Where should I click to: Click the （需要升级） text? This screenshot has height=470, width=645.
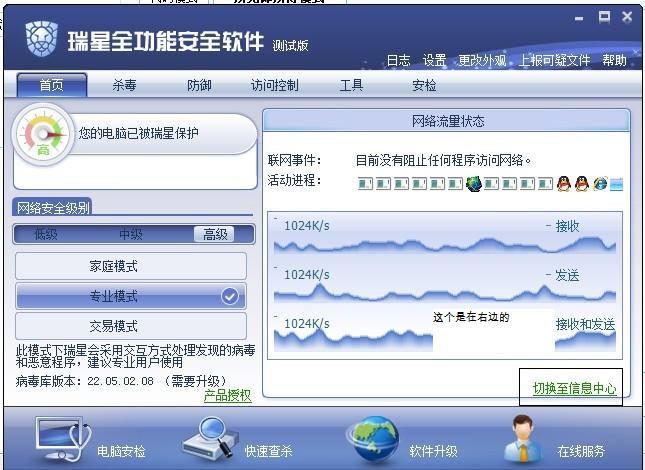(195, 381)
